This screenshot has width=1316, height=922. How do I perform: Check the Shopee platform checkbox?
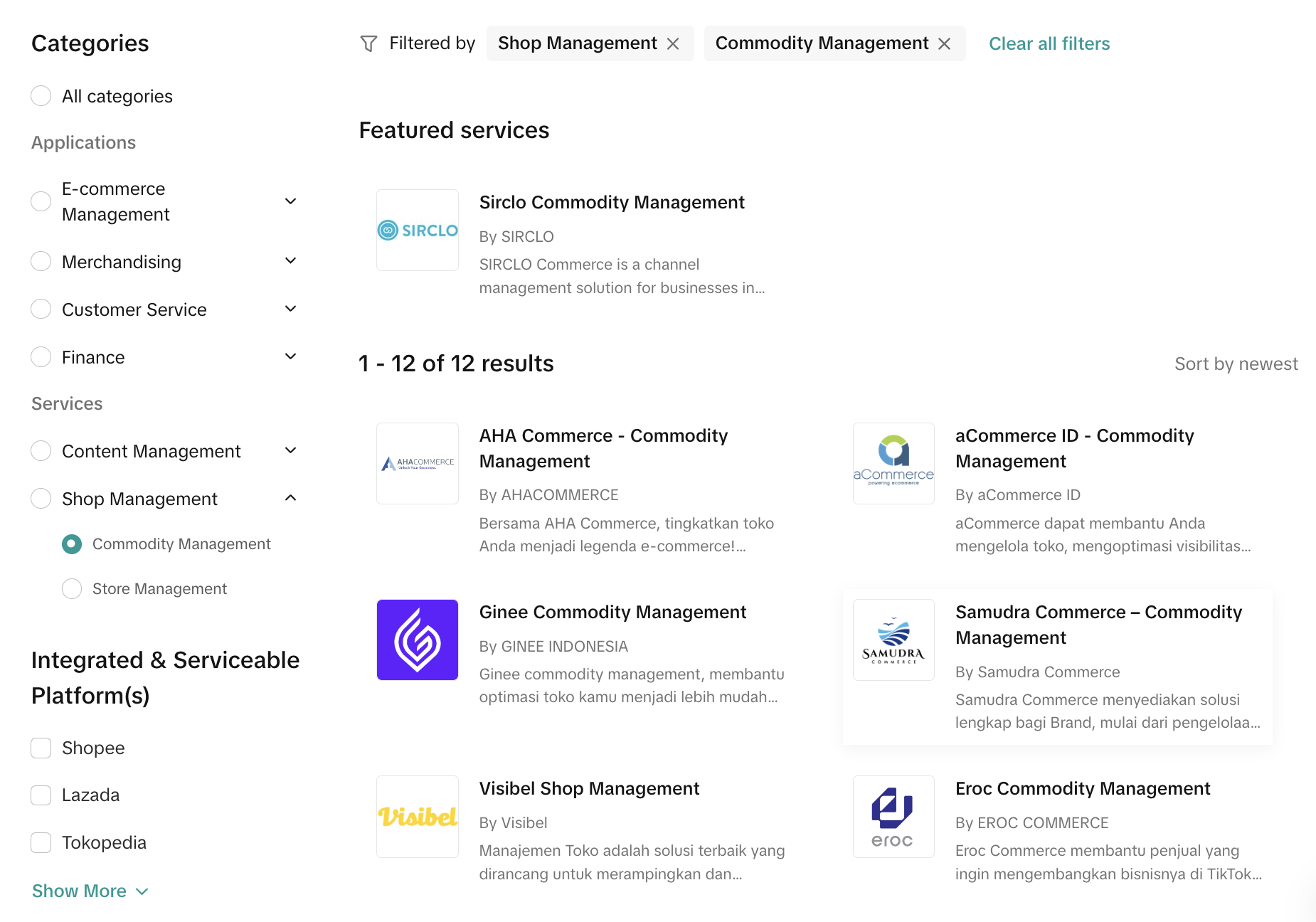tap(41, 748)
